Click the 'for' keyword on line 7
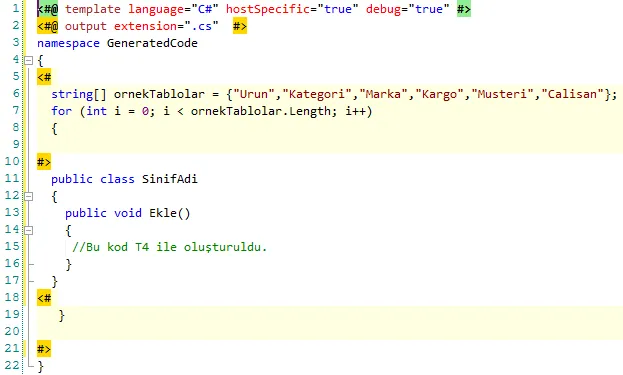Image resolution: width=623 pixels, height=375 pixels. pyautogui.click(x=62, y=111)
